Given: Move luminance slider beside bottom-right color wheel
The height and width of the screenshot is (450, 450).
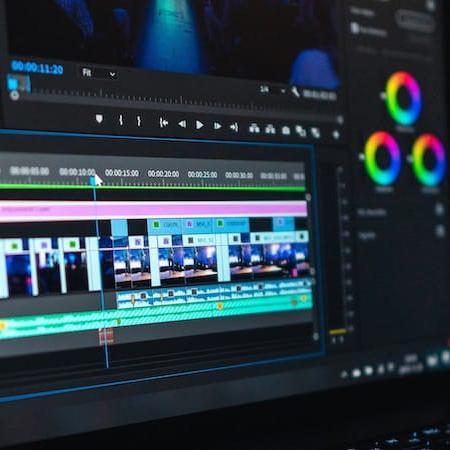Looking at the screenshot, I should pos(410,159).
